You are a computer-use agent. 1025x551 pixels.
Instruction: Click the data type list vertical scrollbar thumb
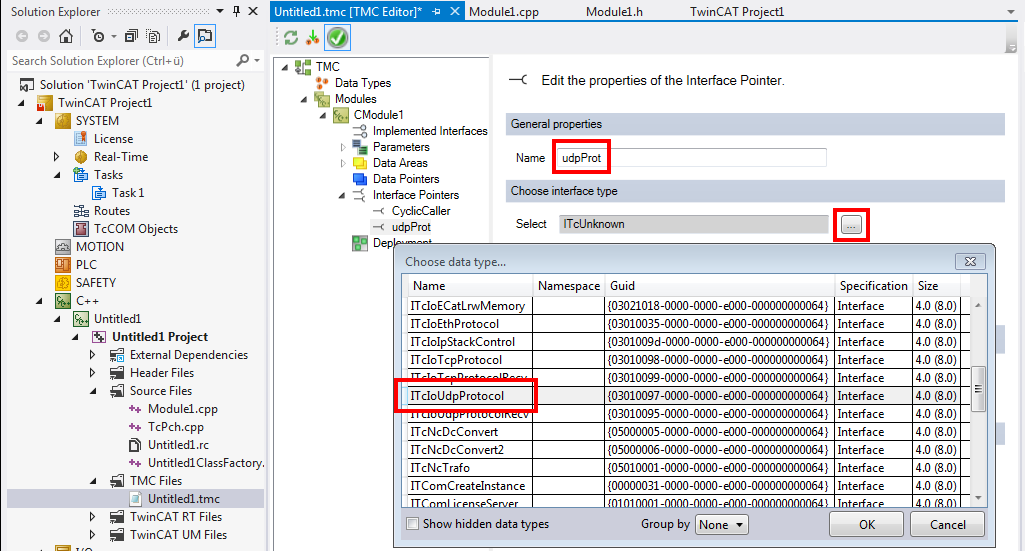(x=978, y=389)
